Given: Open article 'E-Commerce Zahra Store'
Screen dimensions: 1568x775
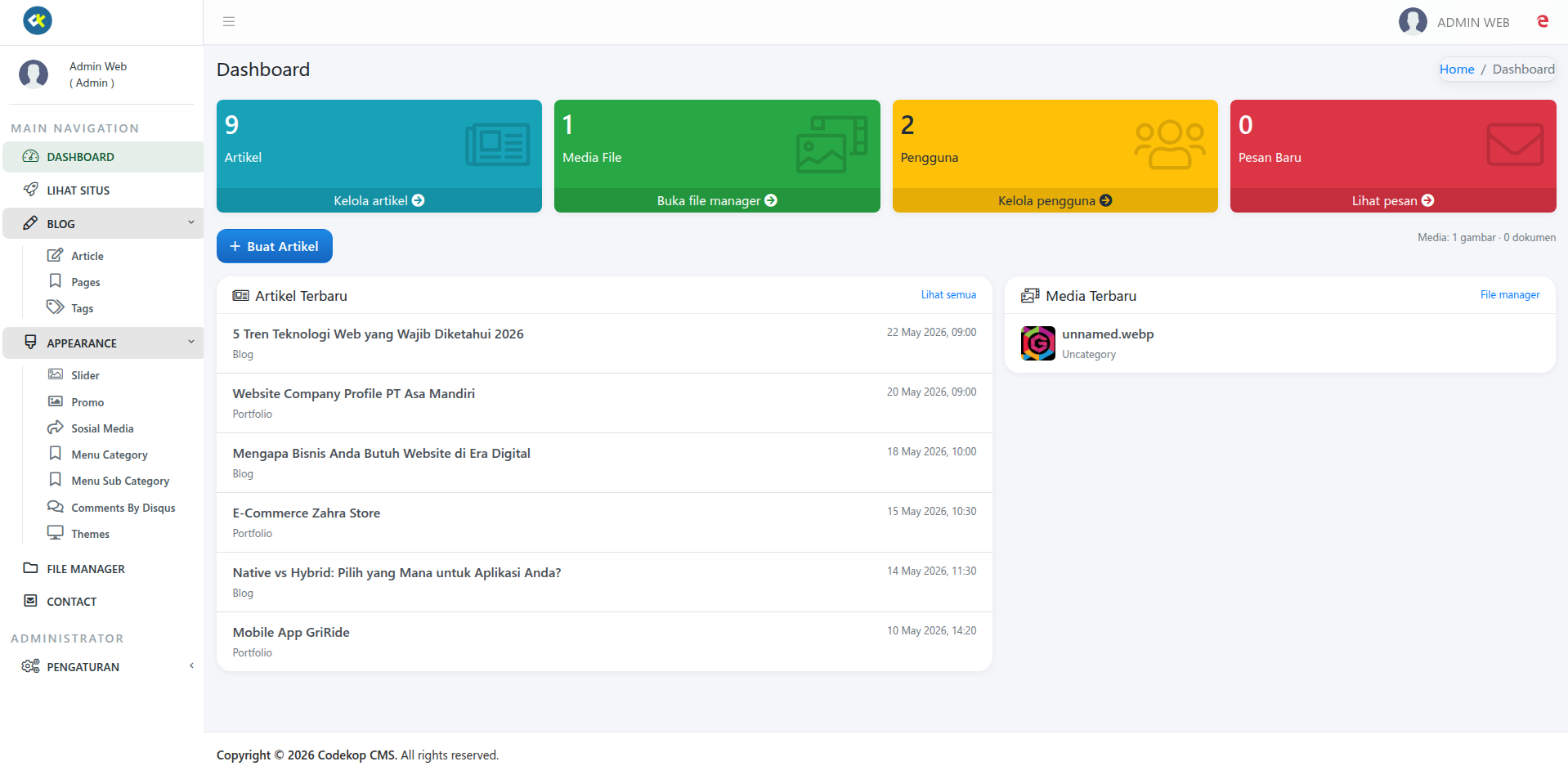Looking at the screenshot, I should (307, 513).
